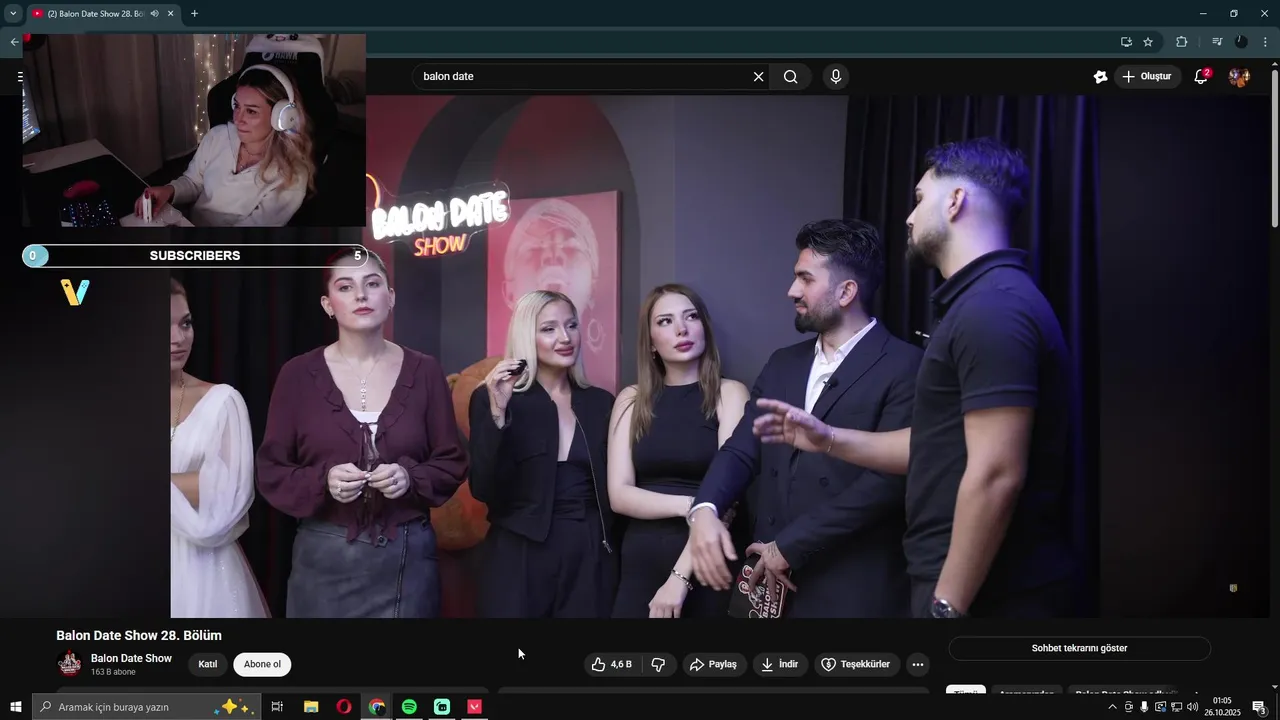Click the Windows taskbar search box

click(x=148, y=707)
